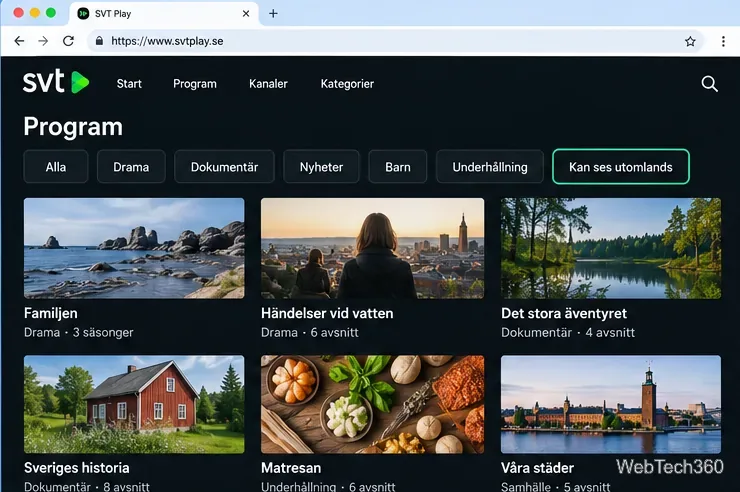Open the browser three-dot menu
Image resolution: width=740 pixels, height=492 pixels.
[x=723, y=42]
